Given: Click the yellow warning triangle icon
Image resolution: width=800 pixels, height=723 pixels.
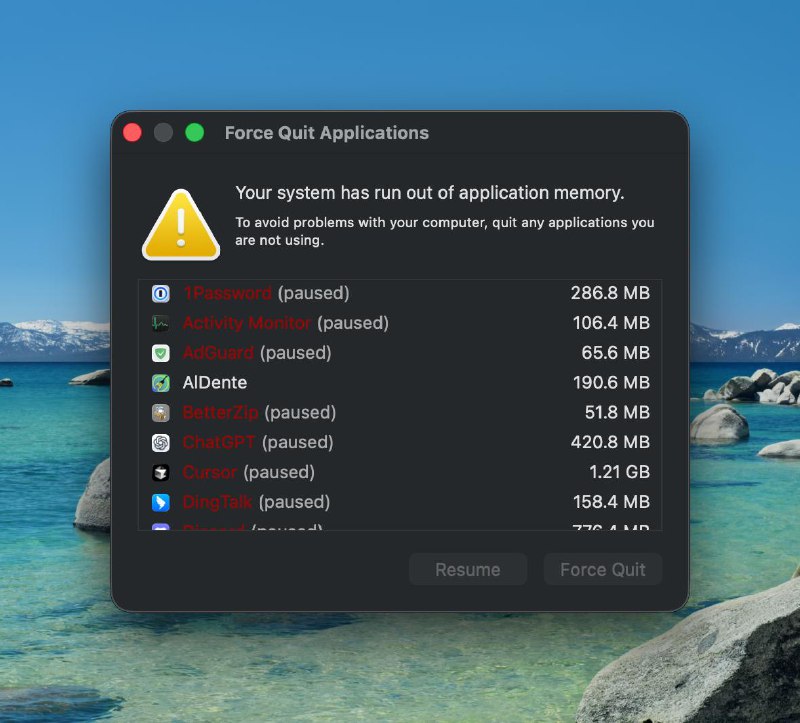Looking at the screenshot, I should [x=180, y=225].
